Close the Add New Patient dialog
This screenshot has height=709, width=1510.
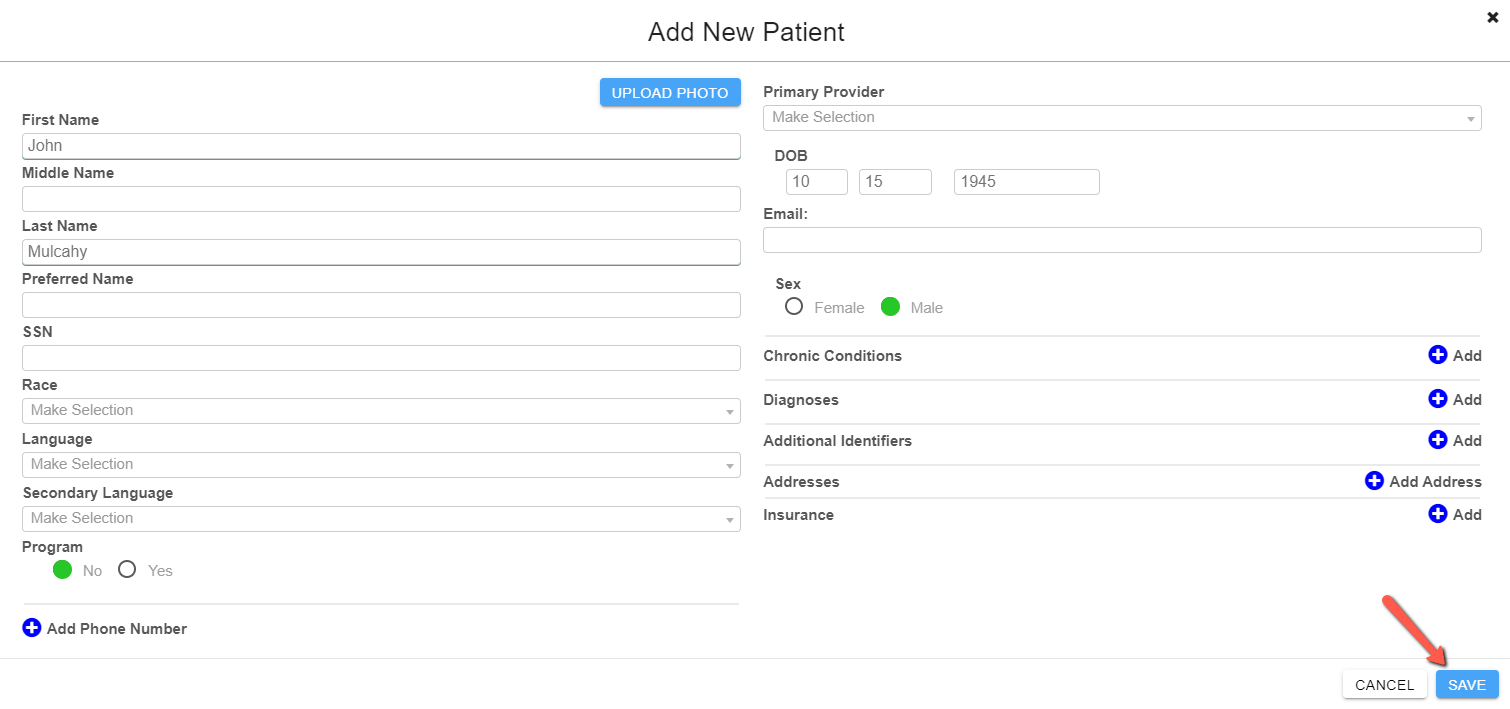[1493, 16]
